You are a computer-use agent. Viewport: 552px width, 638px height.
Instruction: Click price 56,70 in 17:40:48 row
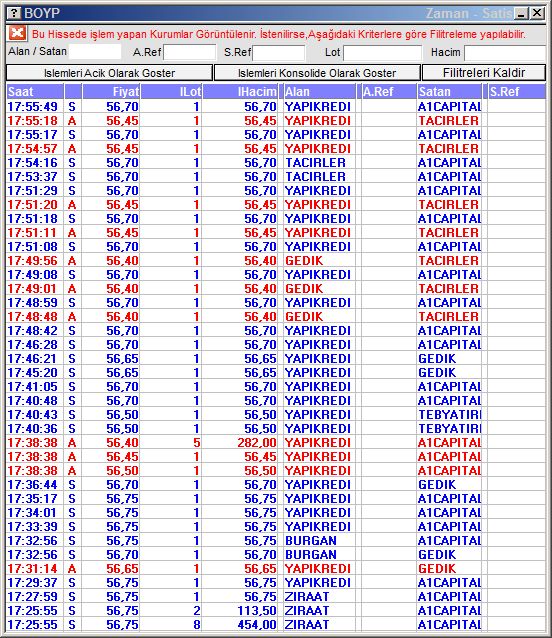[122, 401]
